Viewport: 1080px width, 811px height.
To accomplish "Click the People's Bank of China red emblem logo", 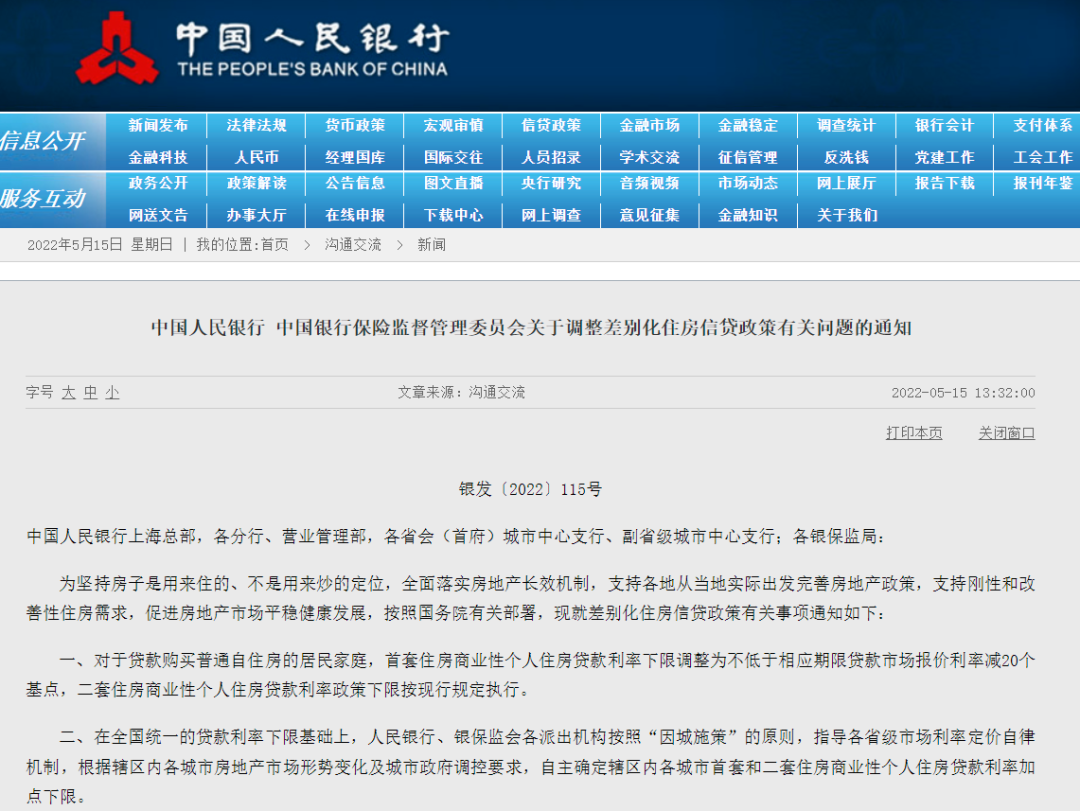I will click(117, 50).
